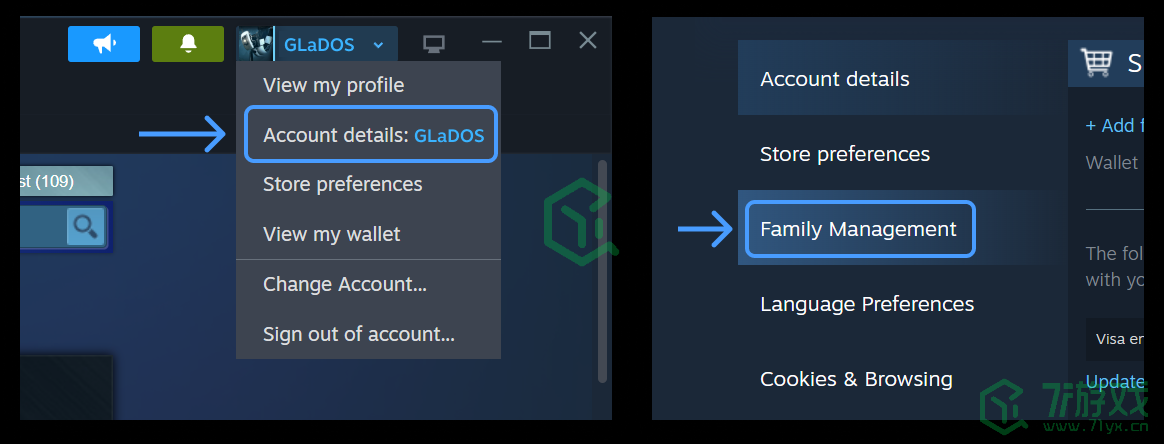Open notifications with the green bell icon

(x=188, y=44)
